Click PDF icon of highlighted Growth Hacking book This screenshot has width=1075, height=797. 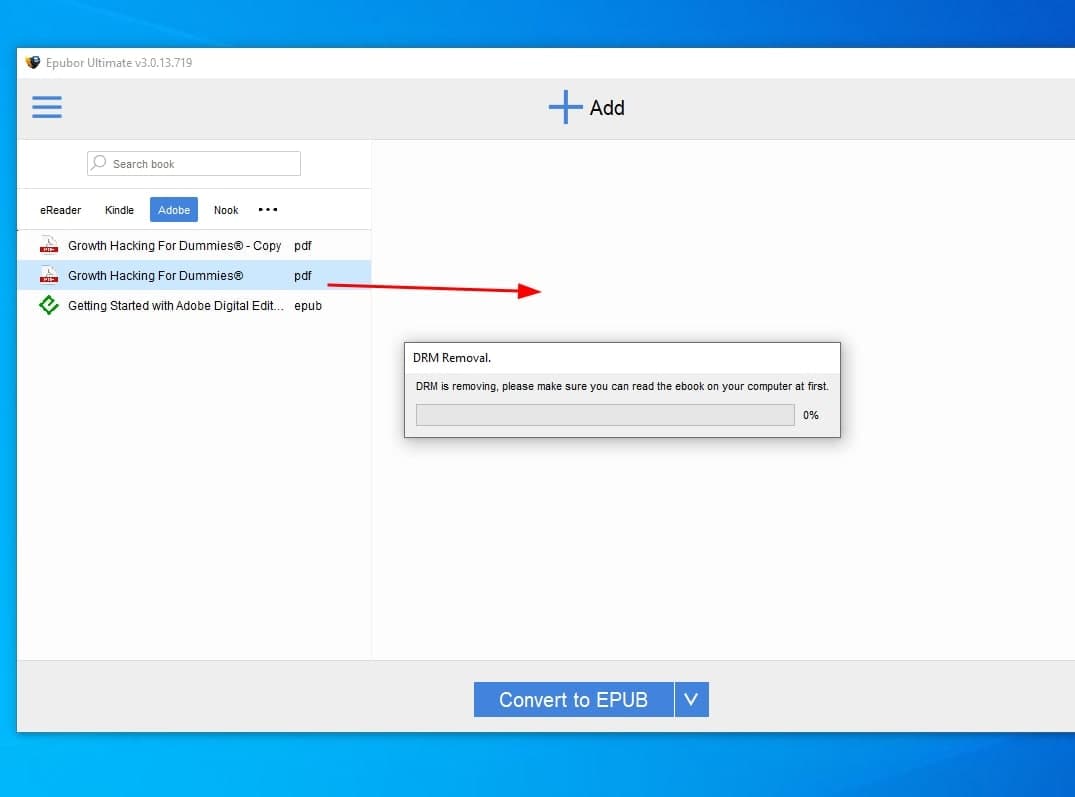(x=49, y=275)
